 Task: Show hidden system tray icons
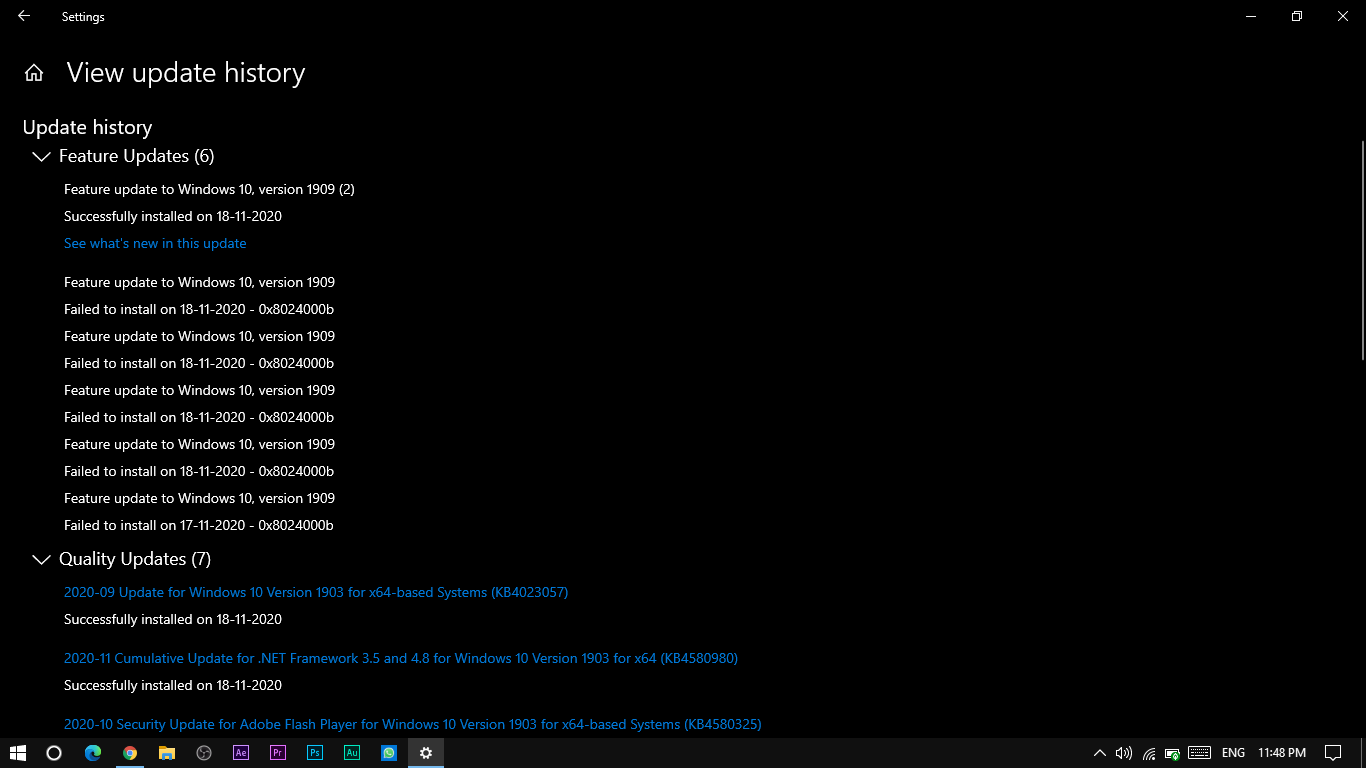1100,753
